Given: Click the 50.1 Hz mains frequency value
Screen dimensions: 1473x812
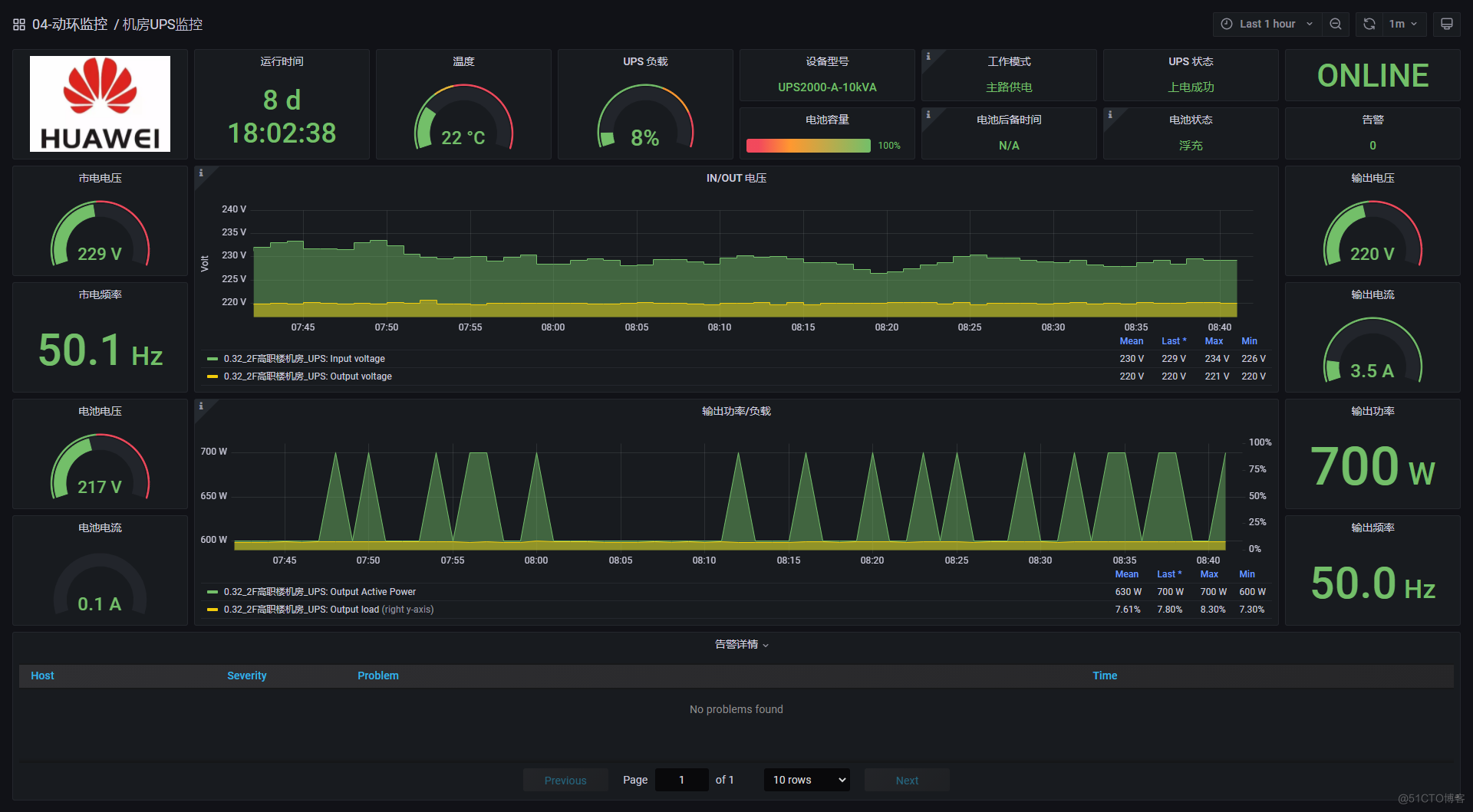Looking at the screenshot, I should (100, 350).
